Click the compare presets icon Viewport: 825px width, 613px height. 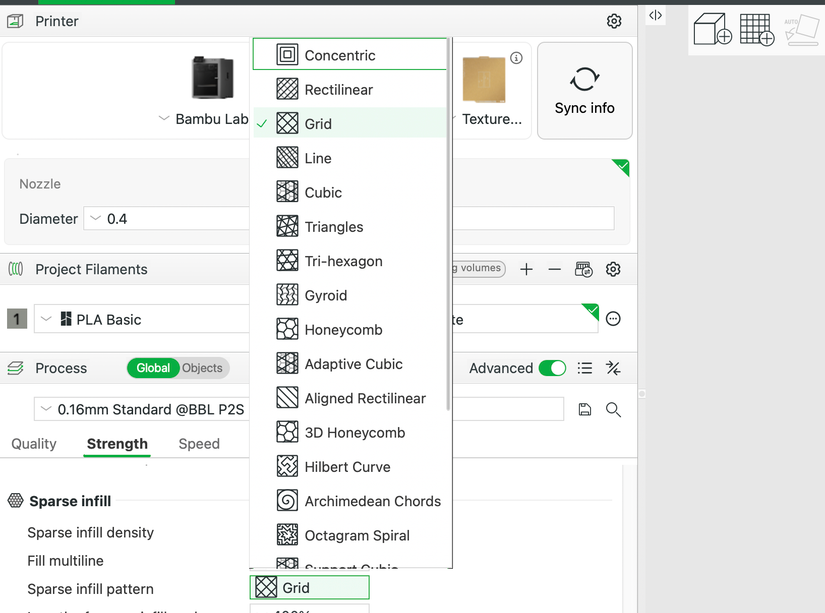click(614, 368)
